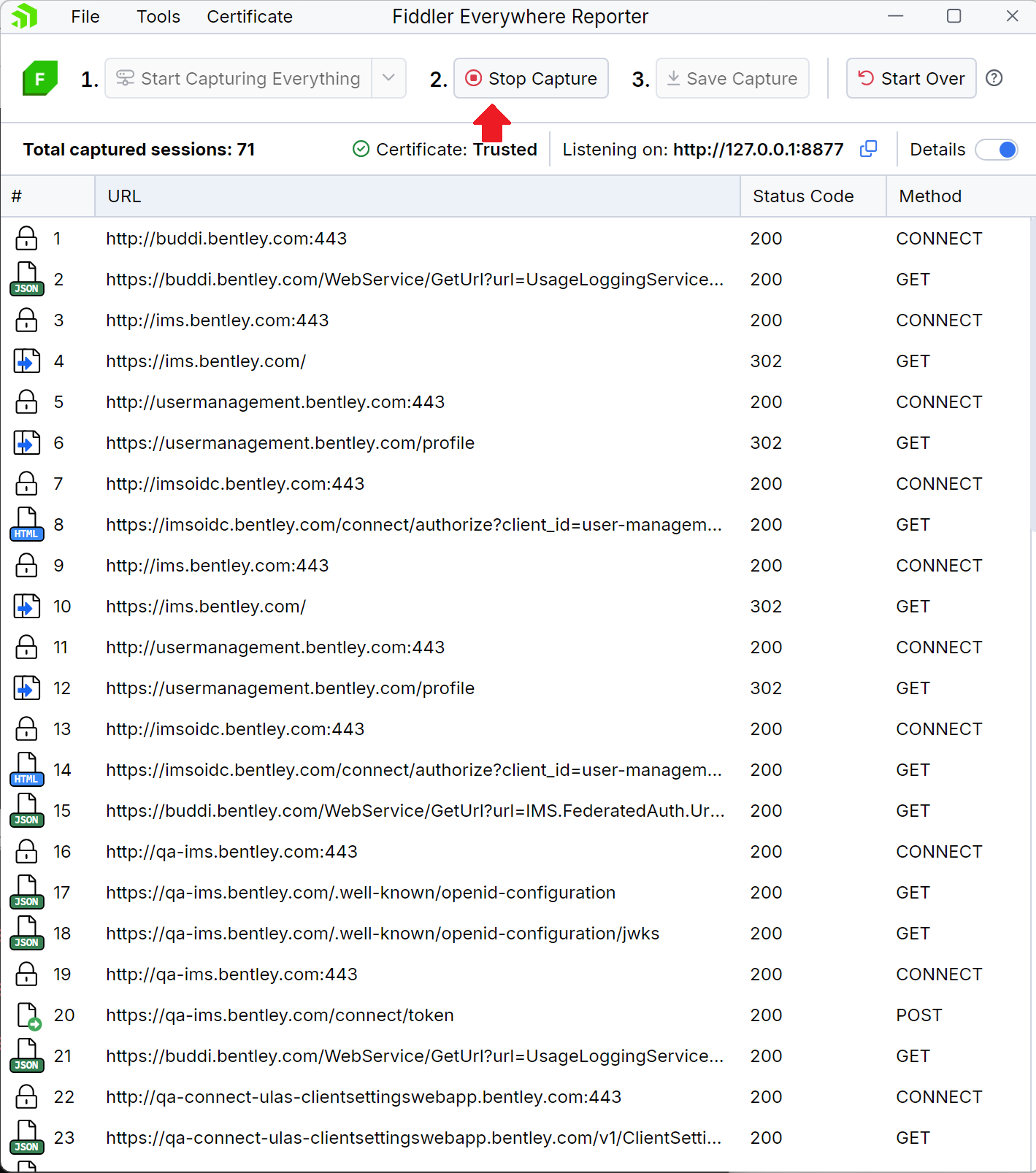Toggle the Details switch off
This screenshot has width=1036, height=1173.
coord(998,150)
